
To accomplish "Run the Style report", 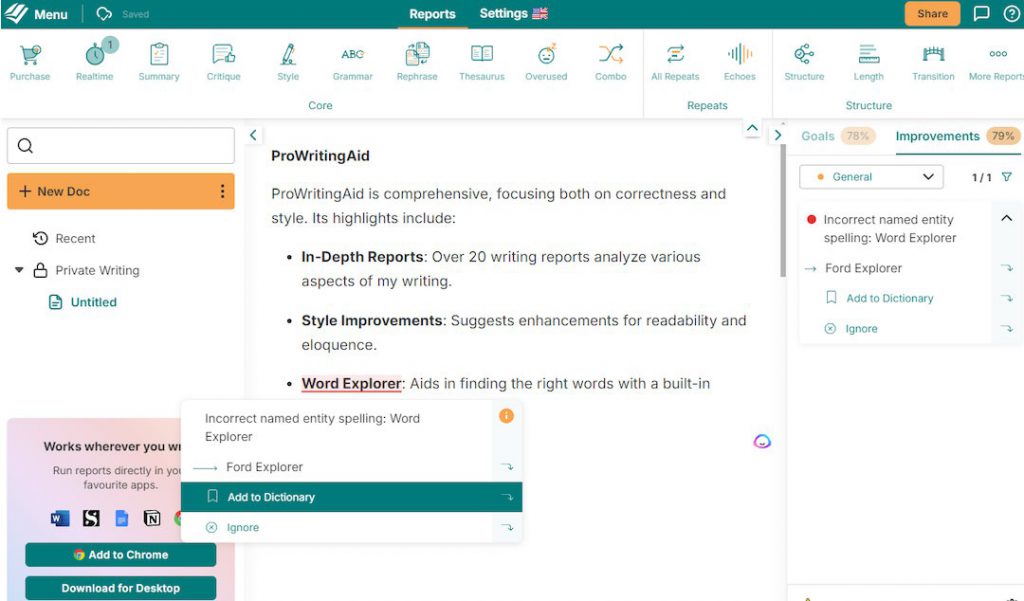I will pyautogui.click(x=287, y=61).
